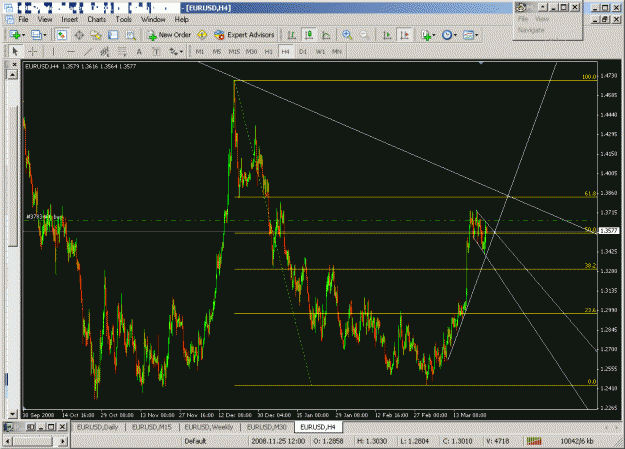The image size is (625, 449).
Task: Switch timeframe to D1
Action: coord(303,51)
